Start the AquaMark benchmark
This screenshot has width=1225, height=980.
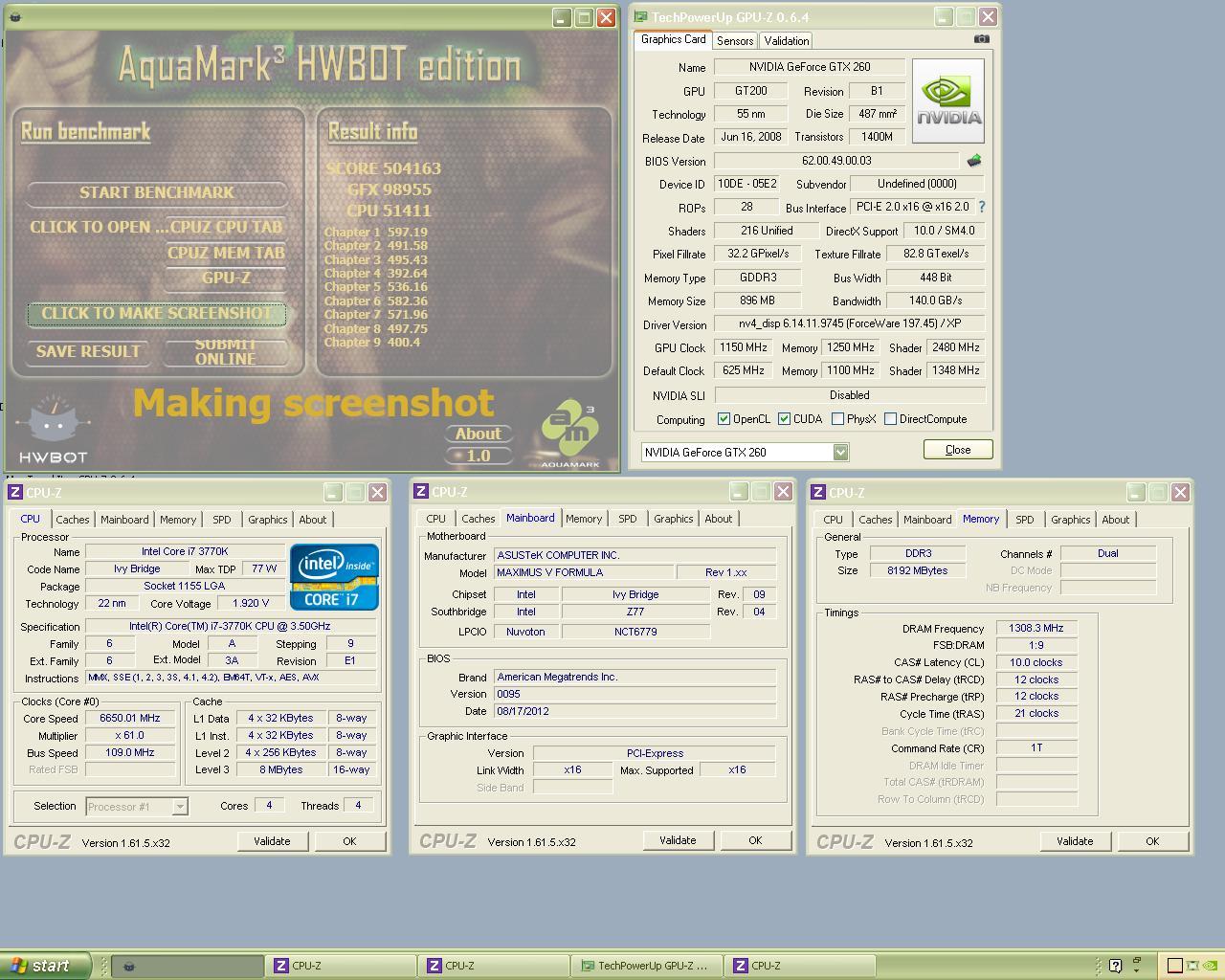point(157,192)
